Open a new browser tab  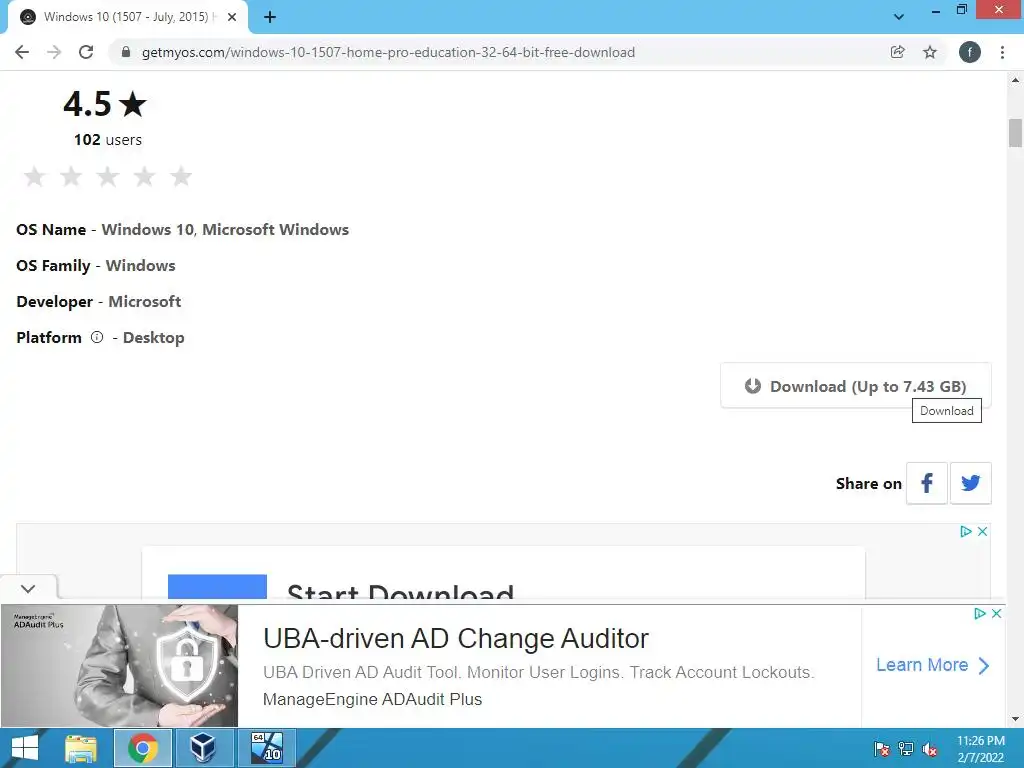click(270, 17)
